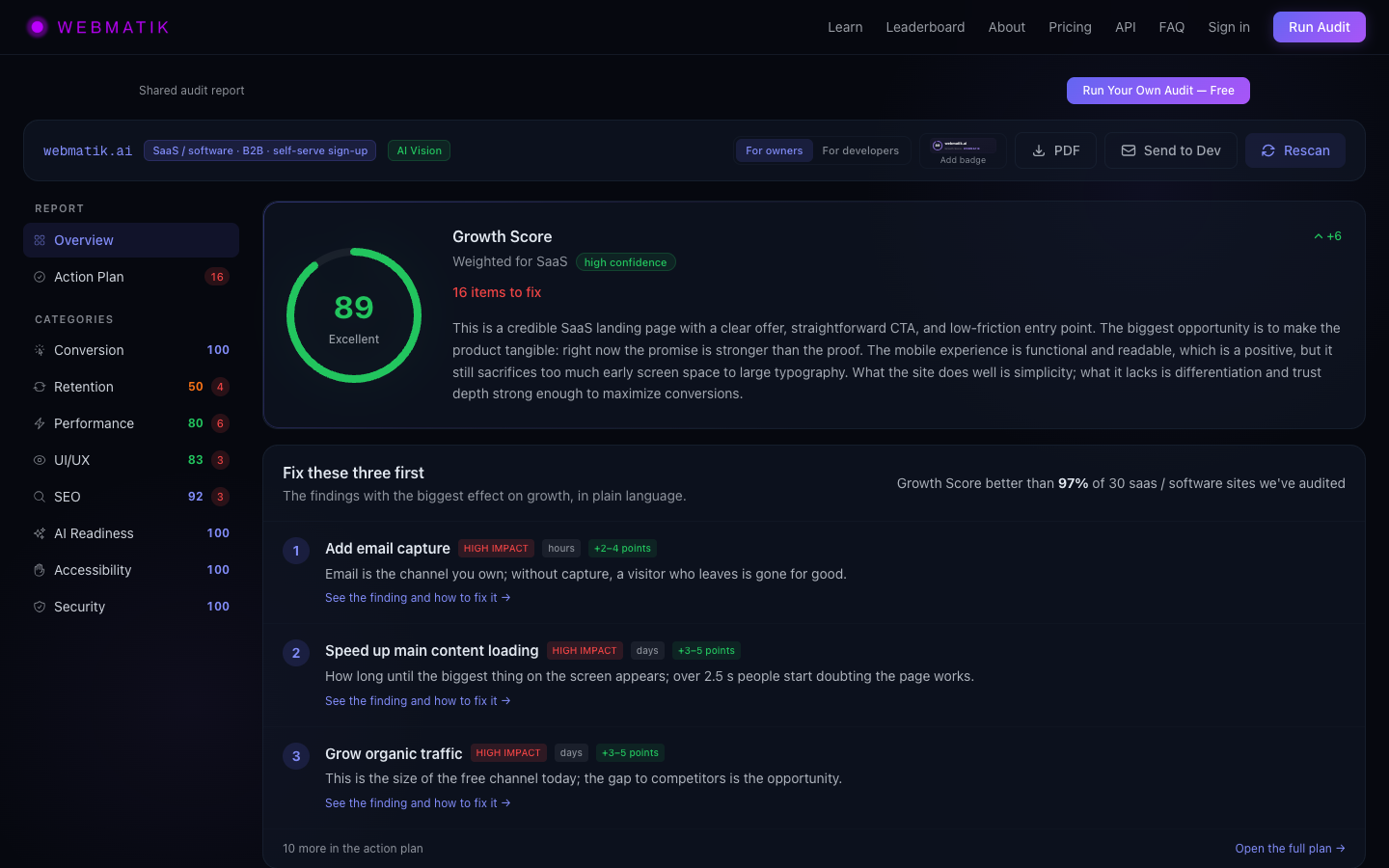Open the Learn page in top navigation
The width and height of the screenshot is (1389, 868).
coord(845,27)
